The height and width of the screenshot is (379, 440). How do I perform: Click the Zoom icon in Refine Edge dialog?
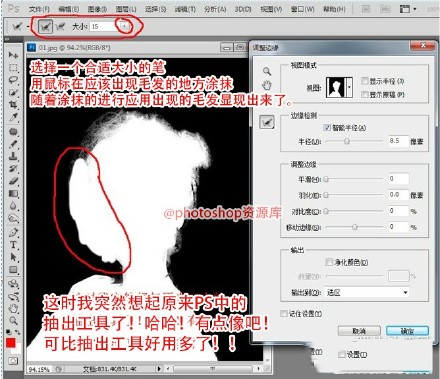(x=267, y=71)
